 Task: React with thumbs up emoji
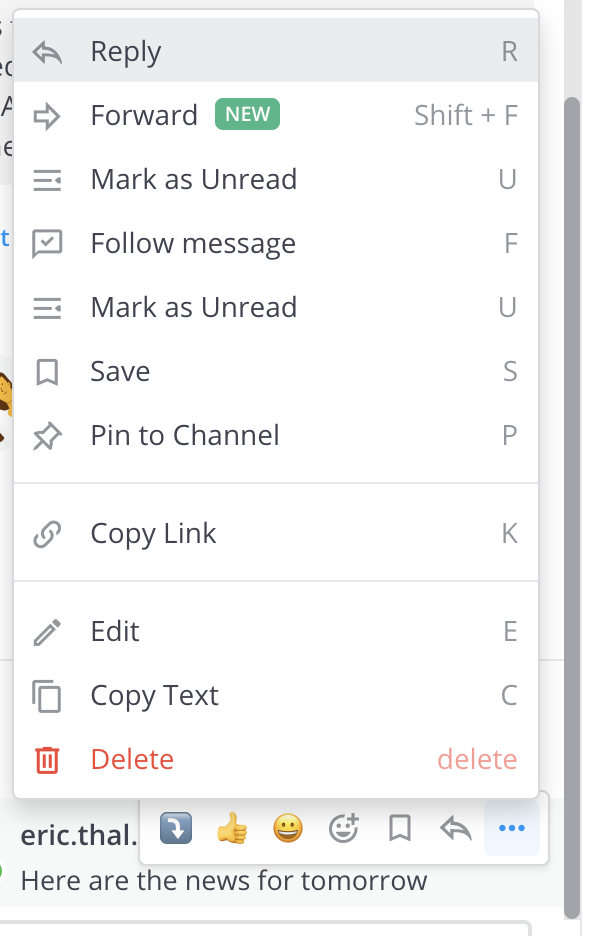click(232, 828)
